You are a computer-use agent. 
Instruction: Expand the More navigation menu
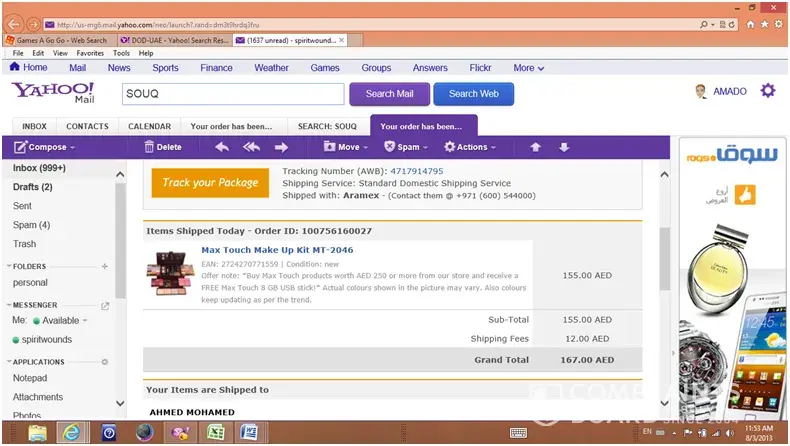pyautogui.click(x=529, y=68)
